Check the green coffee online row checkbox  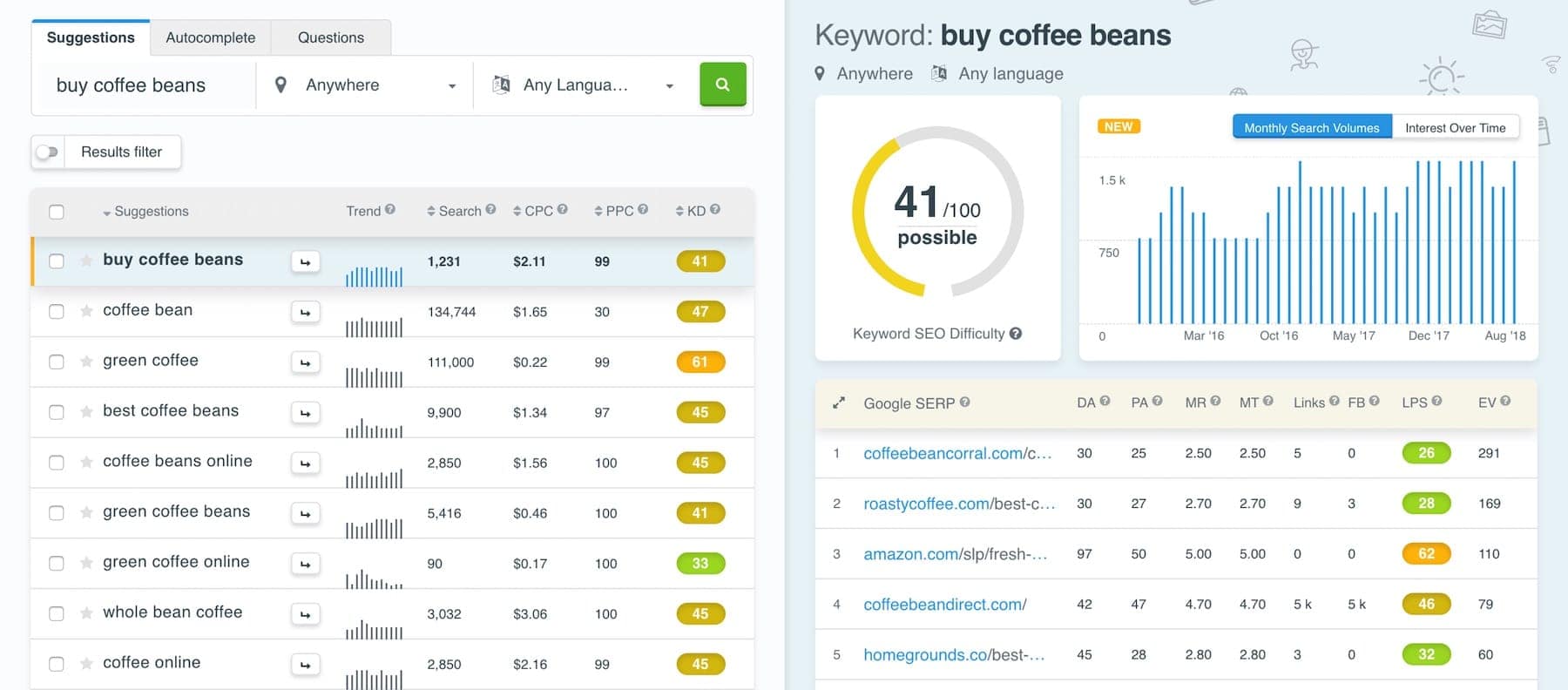(x=57, y=564)
